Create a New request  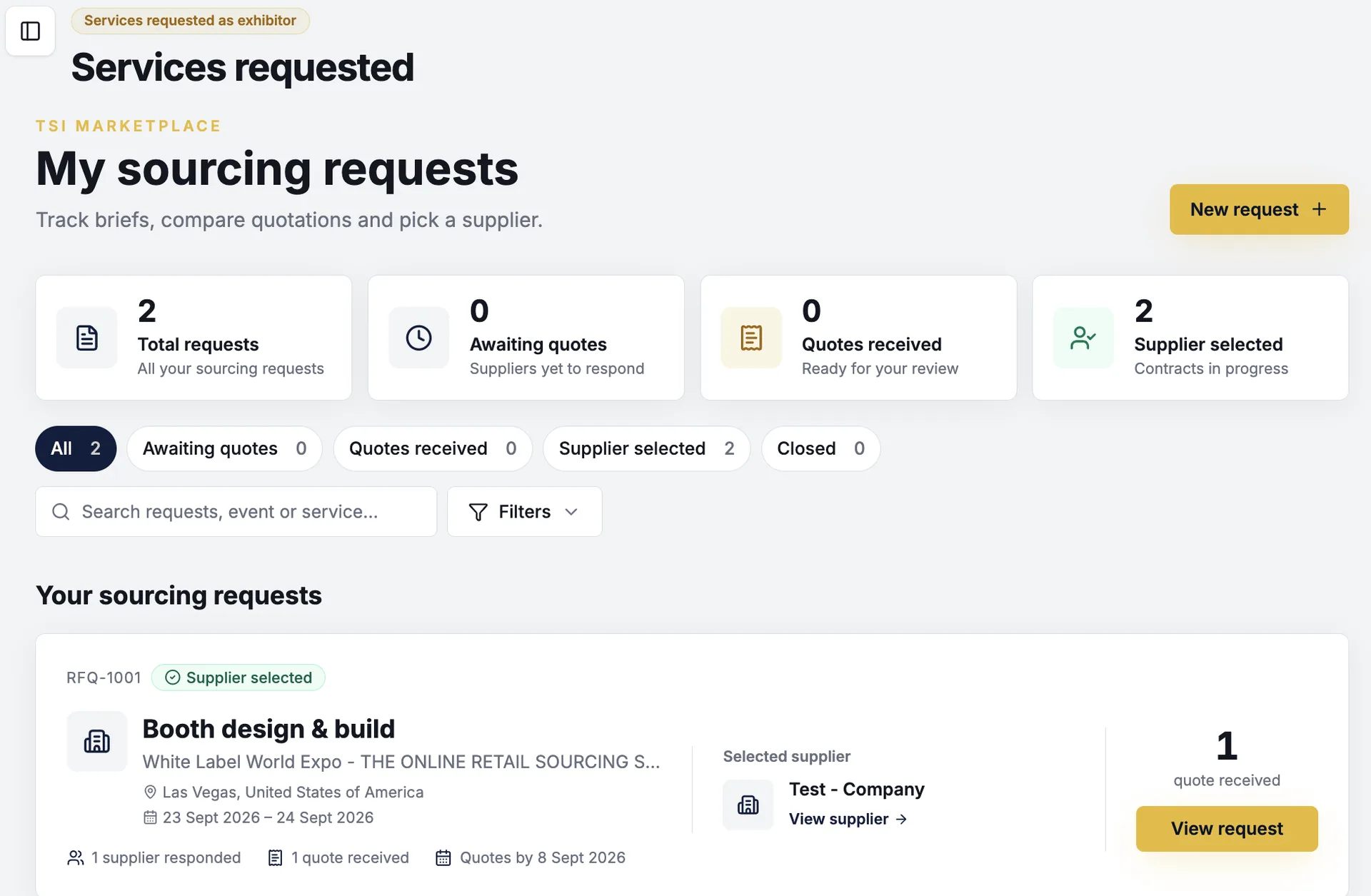(1259, 209)
